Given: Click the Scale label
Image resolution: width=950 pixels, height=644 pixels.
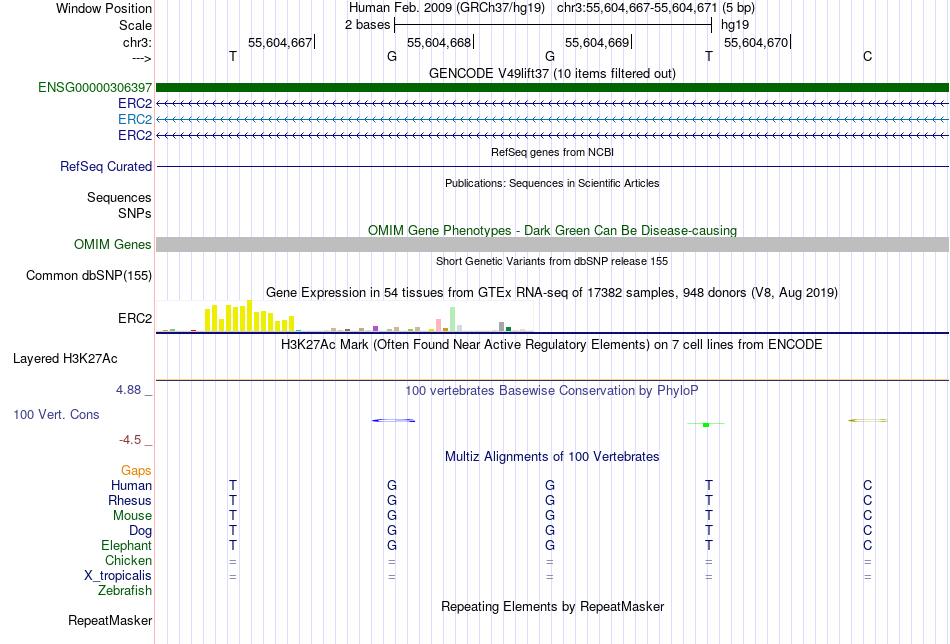Looking at the screenshot, I should [135, 25].
